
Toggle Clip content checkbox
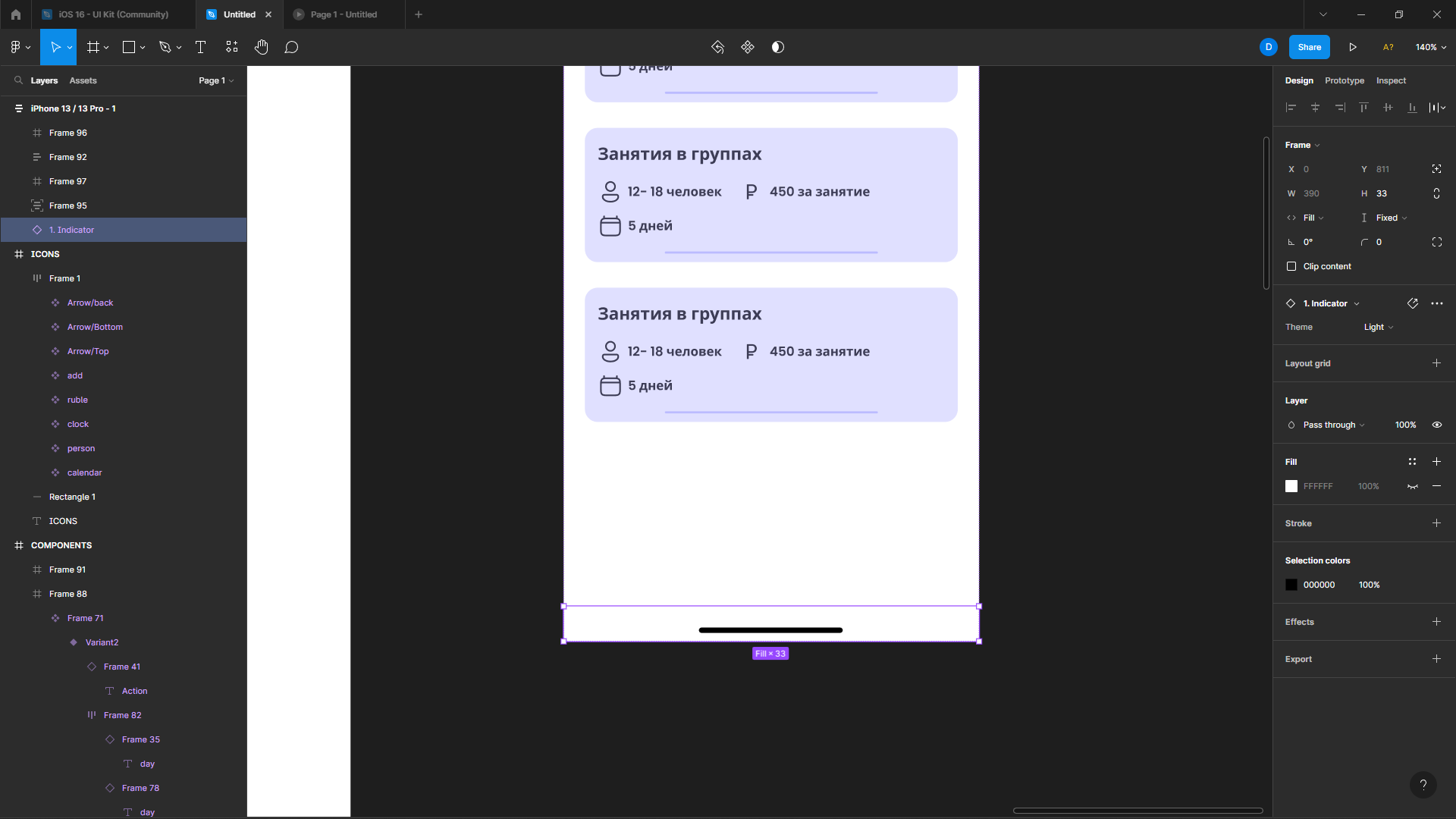coord(1291,266)
